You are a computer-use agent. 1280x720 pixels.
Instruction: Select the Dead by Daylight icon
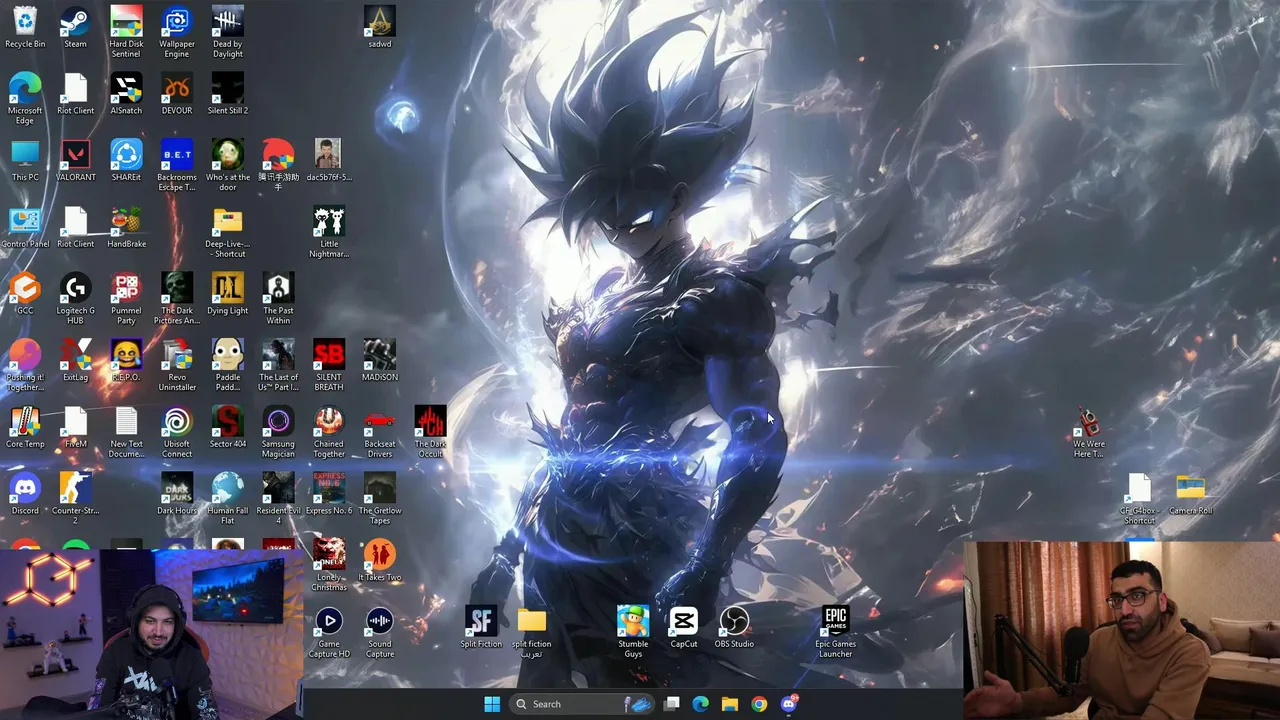(x=227, y=33)
